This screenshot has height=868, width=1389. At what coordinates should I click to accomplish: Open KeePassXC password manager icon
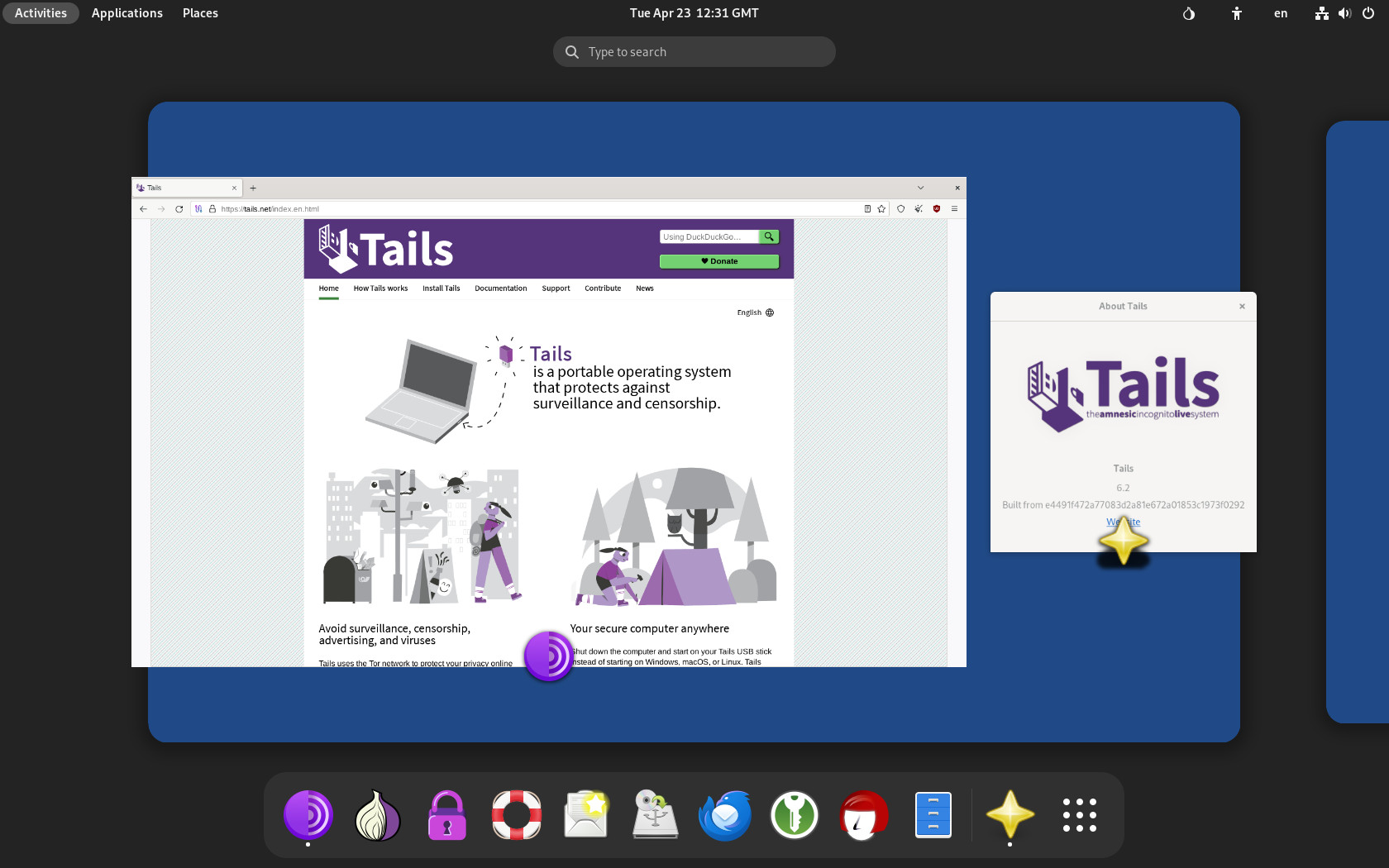[x=795, y=815]
